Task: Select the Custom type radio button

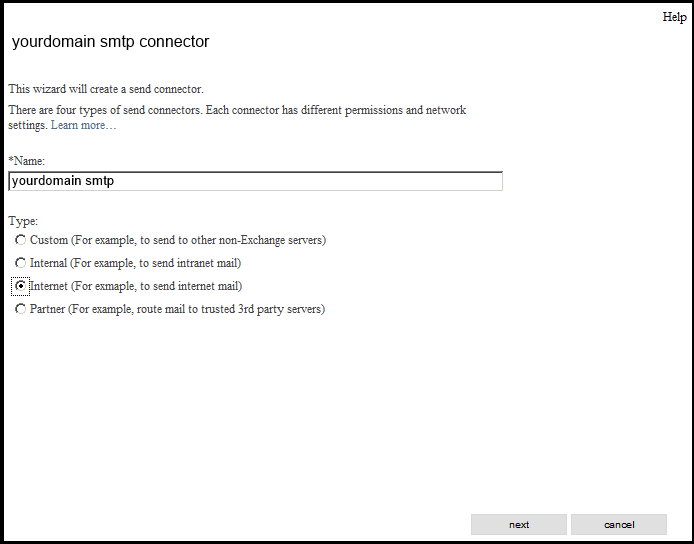Action: coord(20,240)
